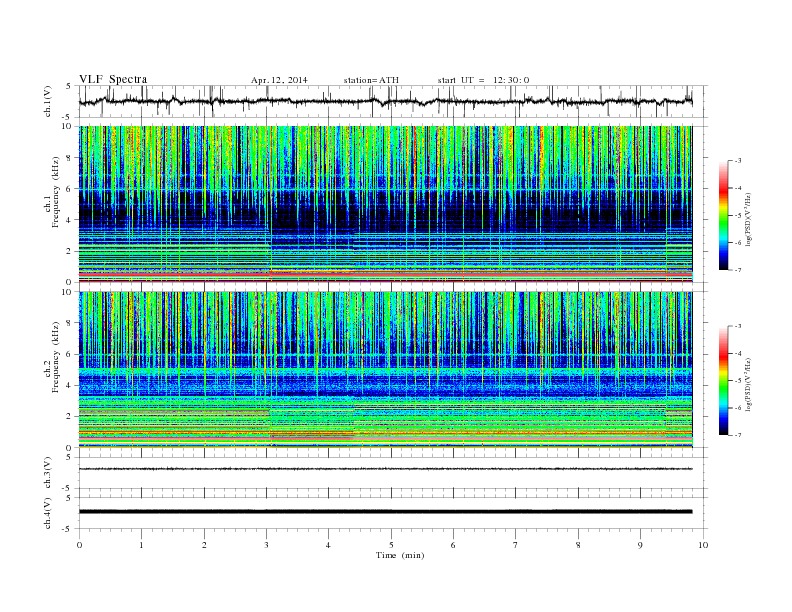The height and width of the screenshot is (612, 792).
Task: Click the time axis tick label '9'
Action: pyautogui.click(x=640, y=545)
